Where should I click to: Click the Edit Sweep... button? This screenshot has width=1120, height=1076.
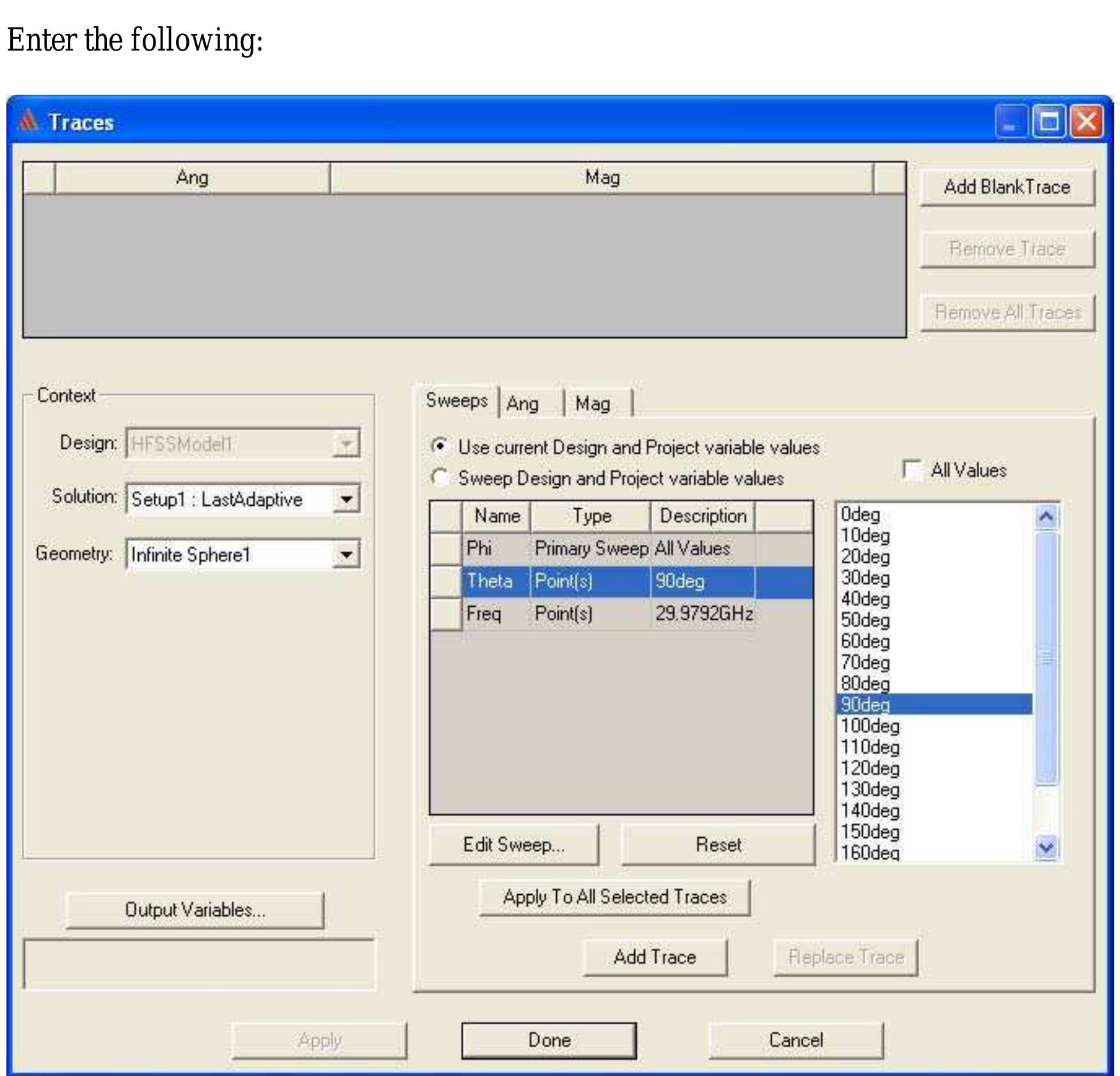point(514,844)
